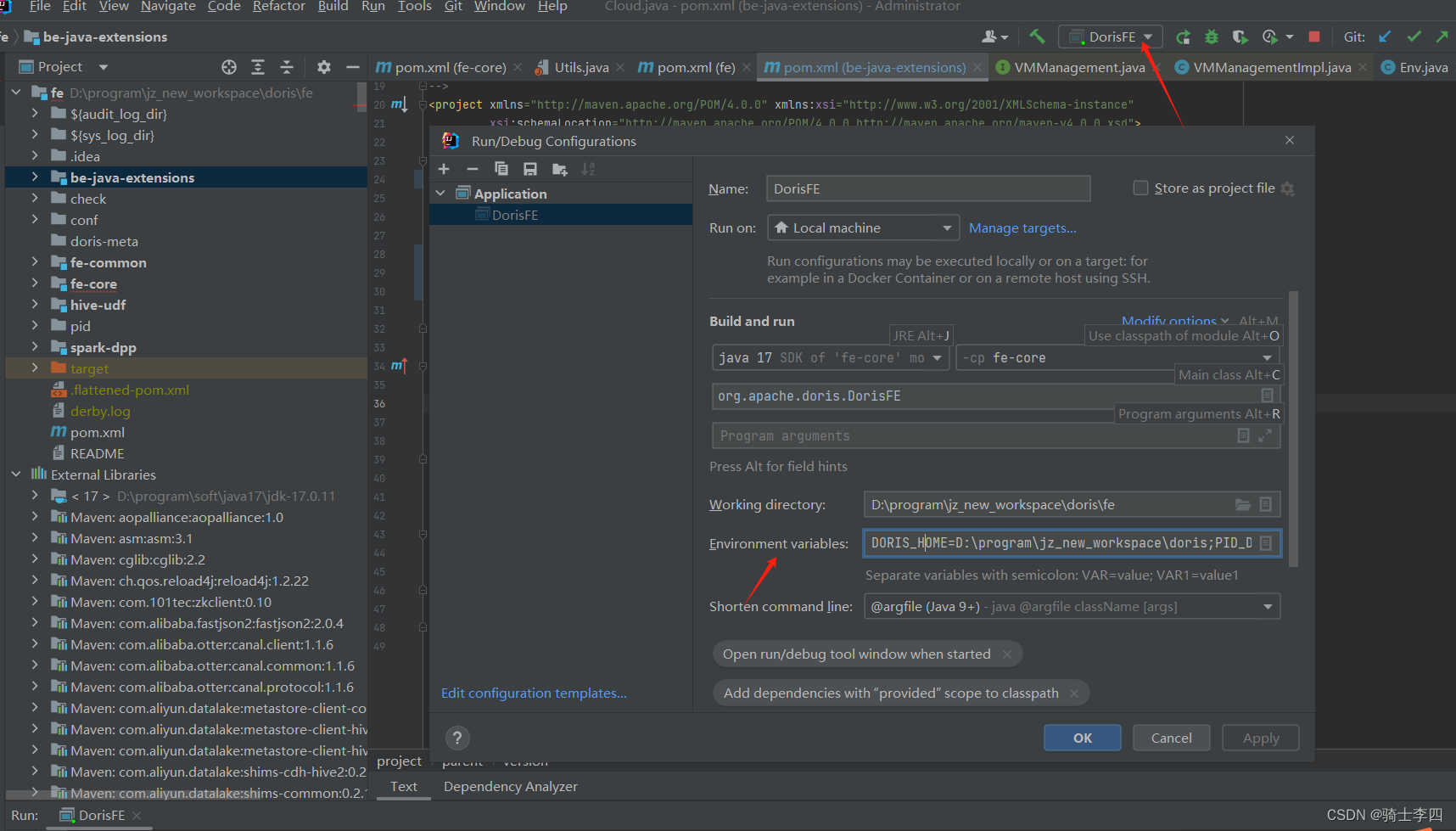
Task: Click the Environment variables input field
Action: [1072, 542]
